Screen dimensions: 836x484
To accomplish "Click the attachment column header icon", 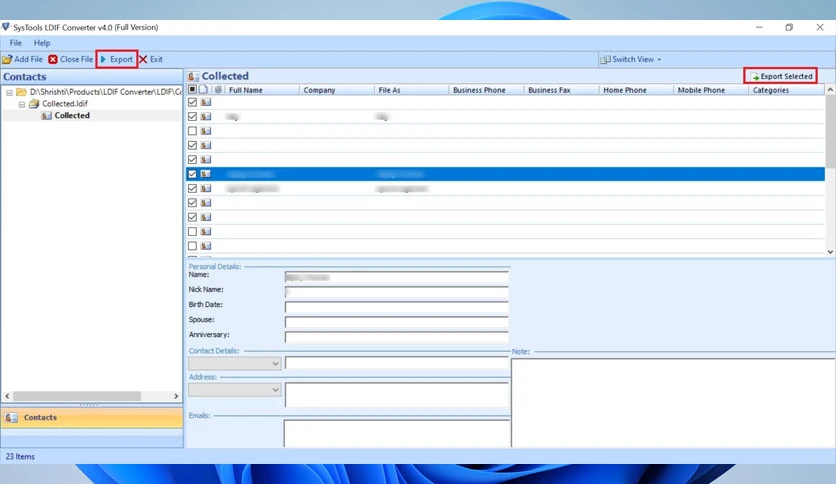I will click(218, 90).
